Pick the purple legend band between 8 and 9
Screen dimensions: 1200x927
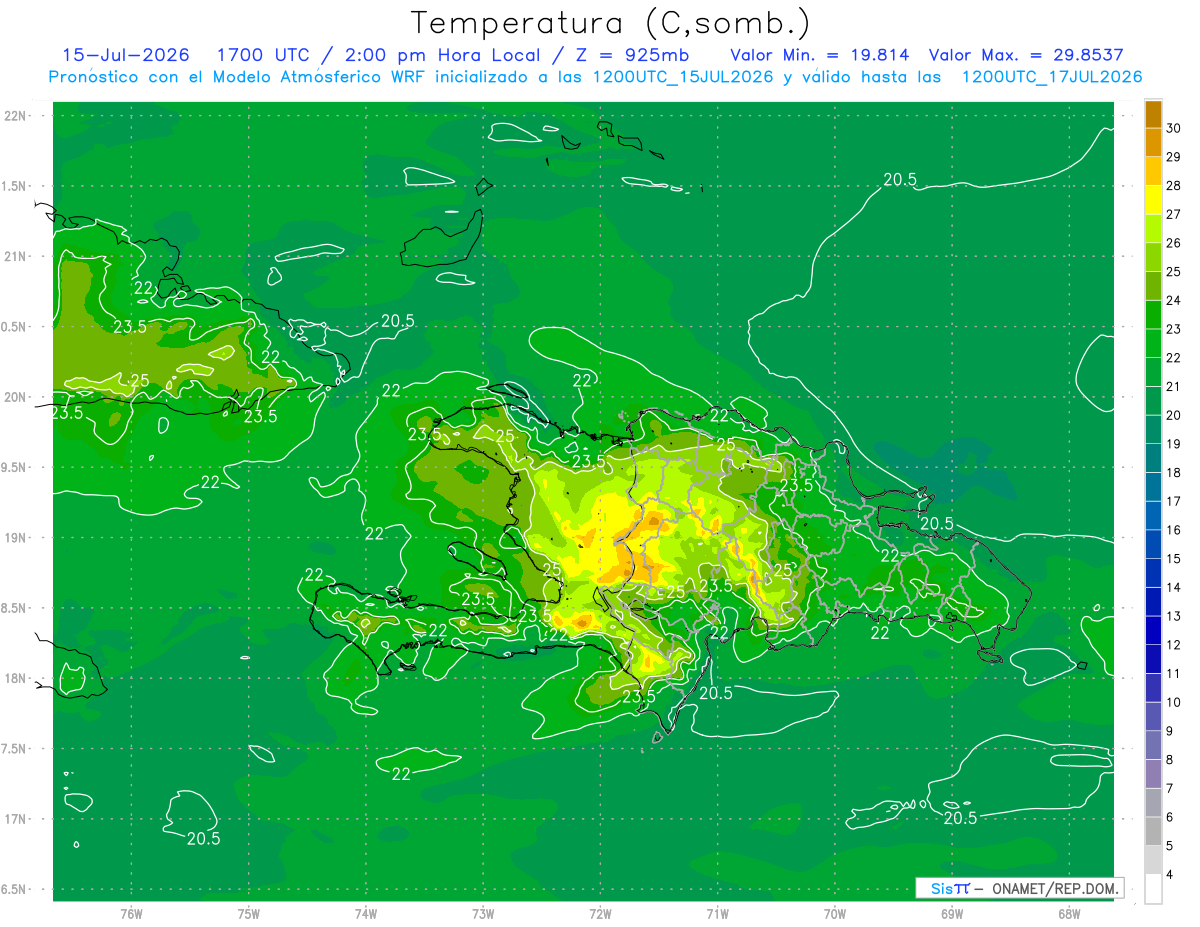(x=1153, y=745)
